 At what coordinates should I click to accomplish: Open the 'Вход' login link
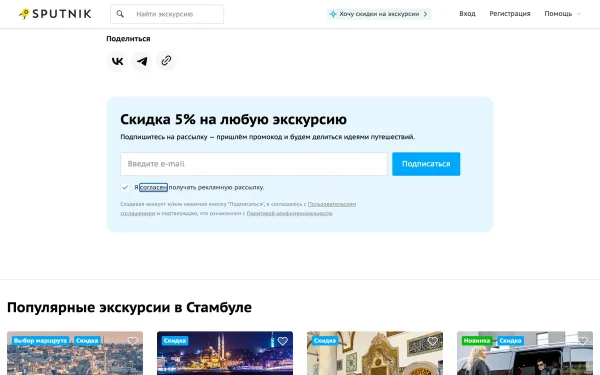click(467, 14)
